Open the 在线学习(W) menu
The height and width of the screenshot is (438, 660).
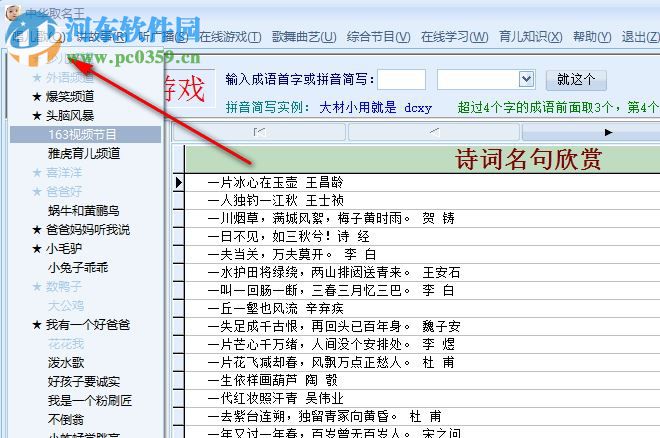455,37
